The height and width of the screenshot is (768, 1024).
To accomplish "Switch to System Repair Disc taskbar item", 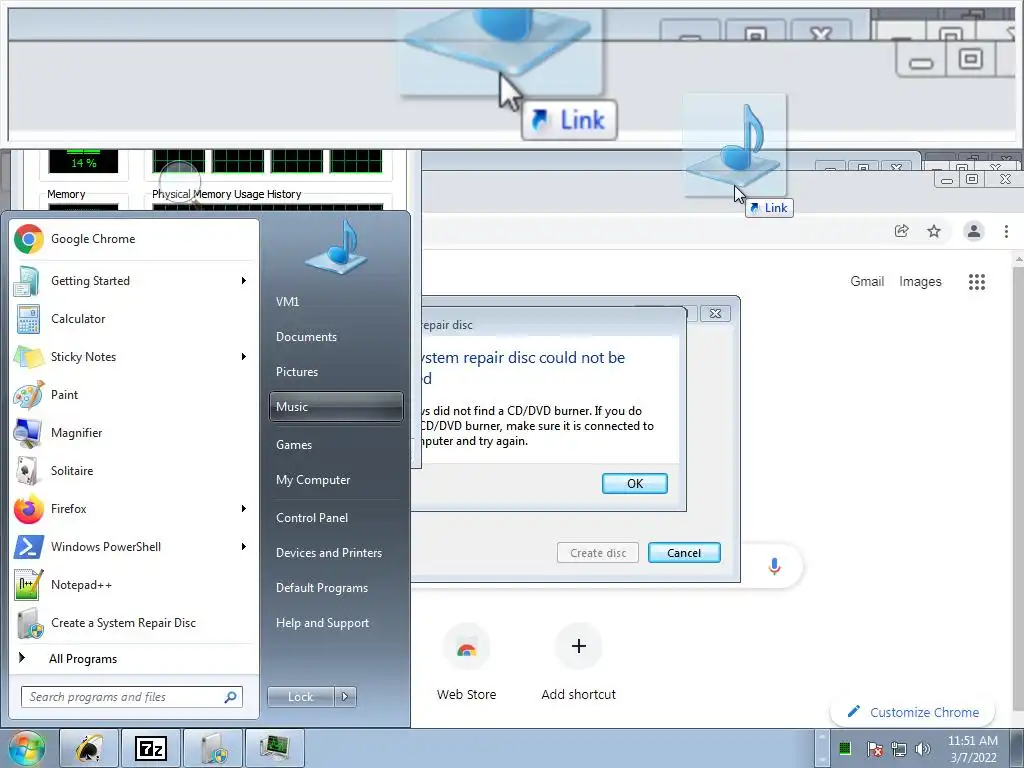I will click(213, 748).
